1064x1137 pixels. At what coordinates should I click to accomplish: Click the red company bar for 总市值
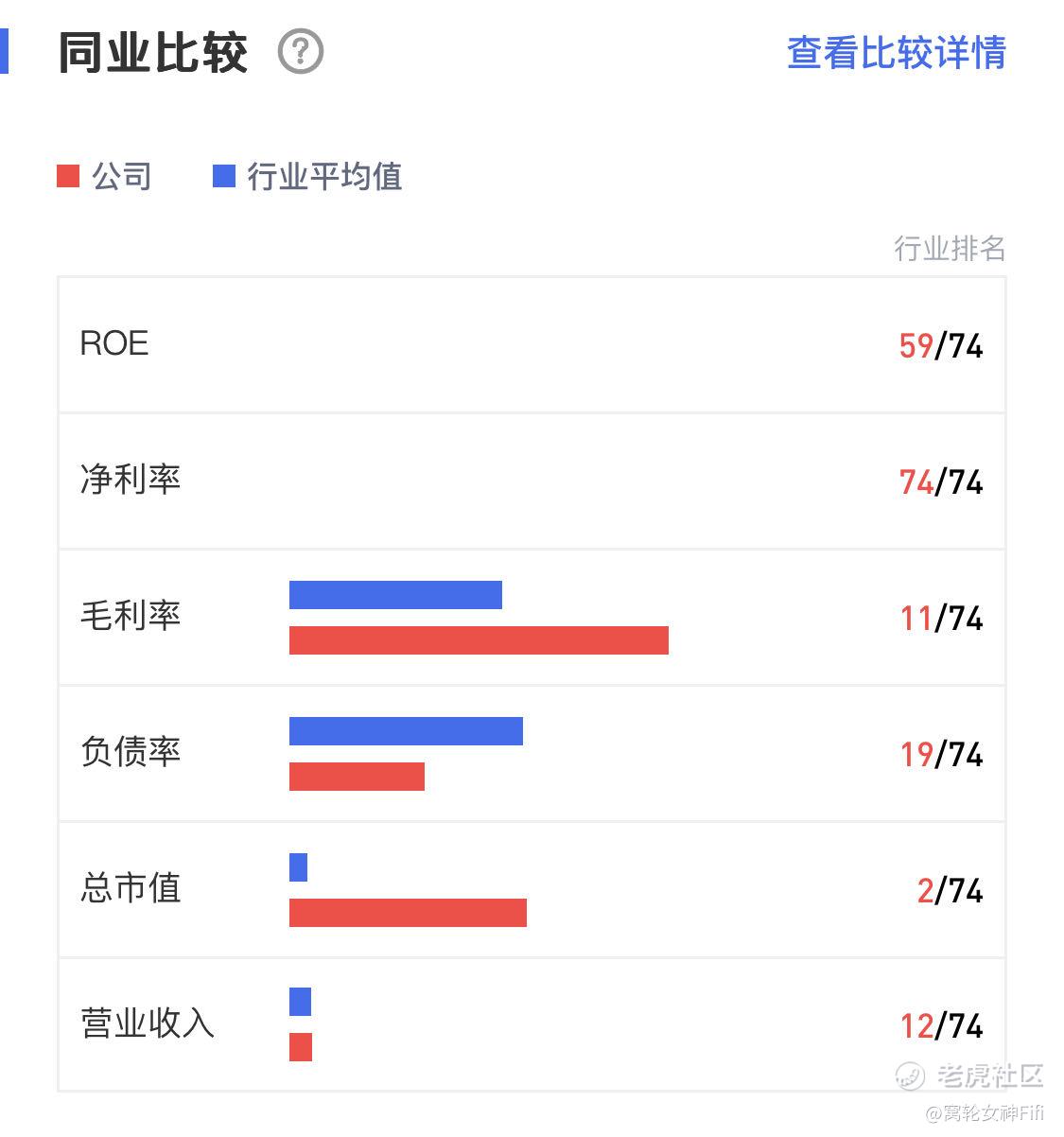tap(408, 913)
